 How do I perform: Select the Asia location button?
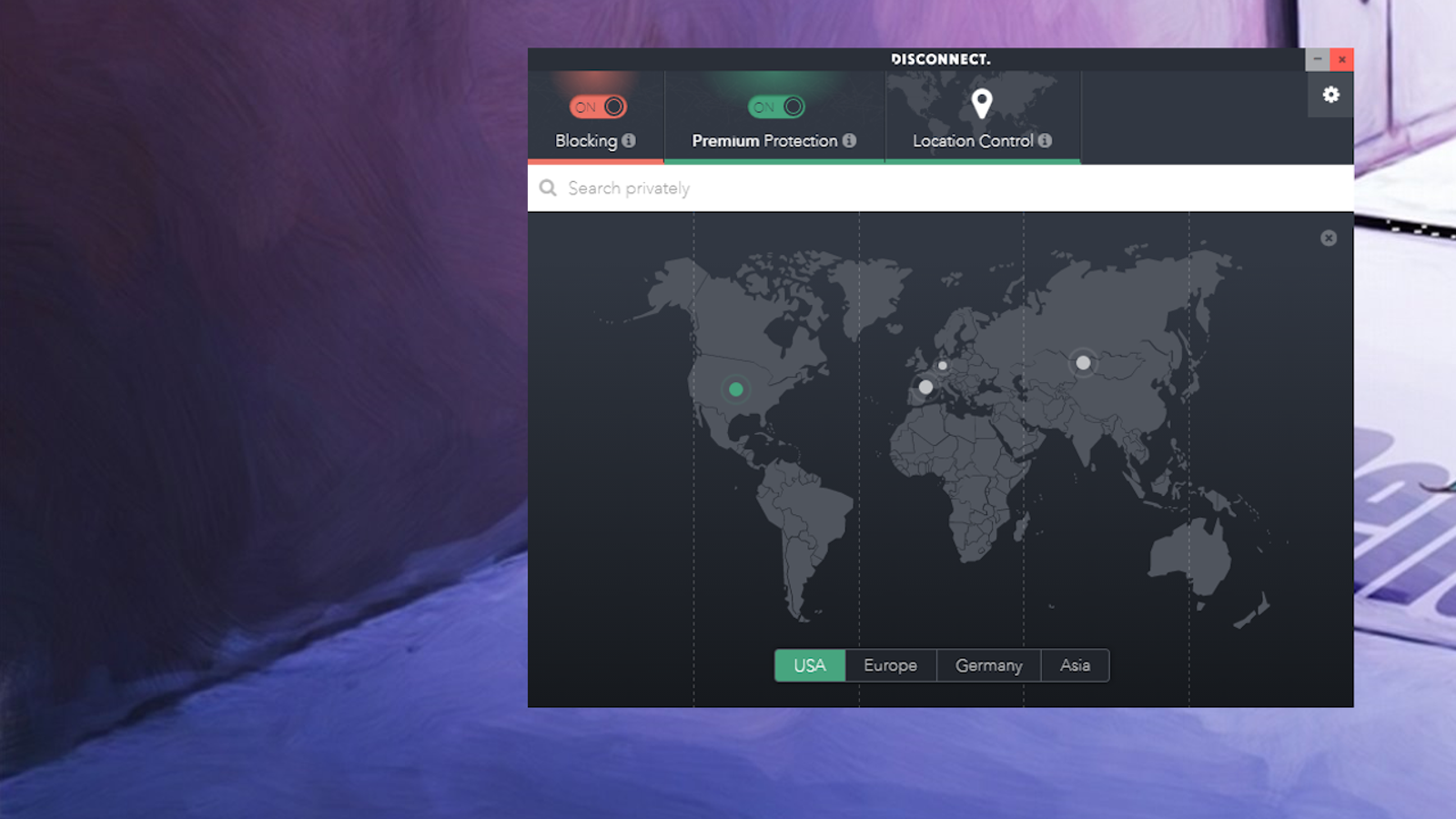tap(1075, 665)
